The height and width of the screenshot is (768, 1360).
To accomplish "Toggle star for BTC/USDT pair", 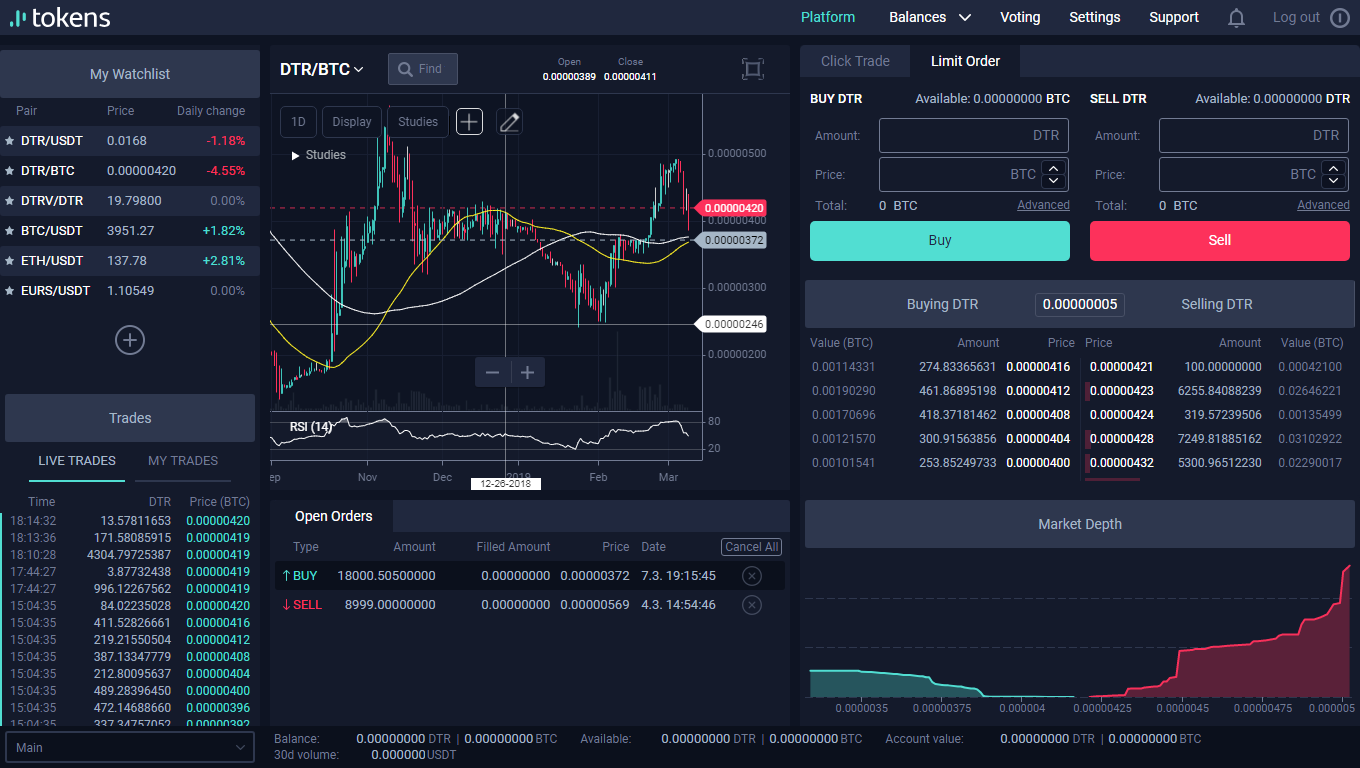I will point(9,231).
